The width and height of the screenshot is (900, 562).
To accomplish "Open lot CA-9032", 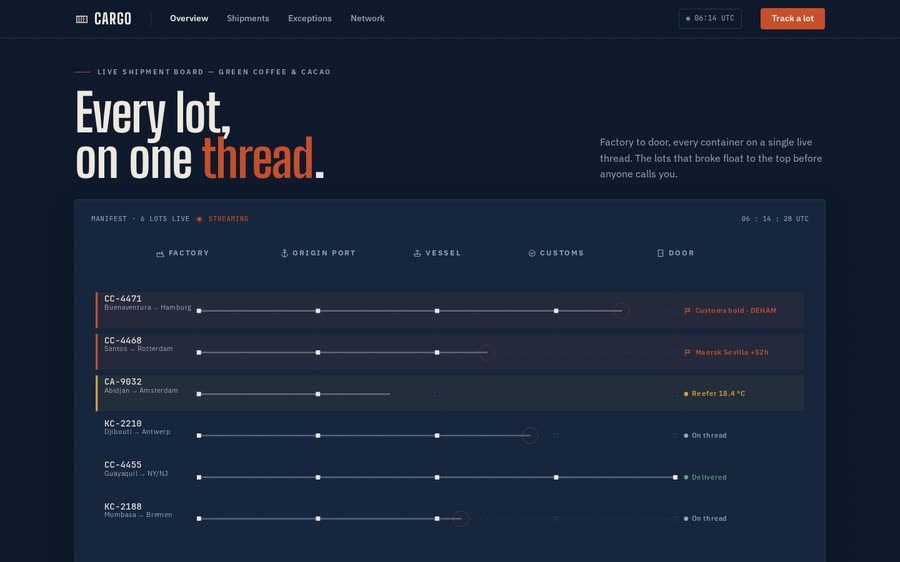I will [x=449, y=393].
